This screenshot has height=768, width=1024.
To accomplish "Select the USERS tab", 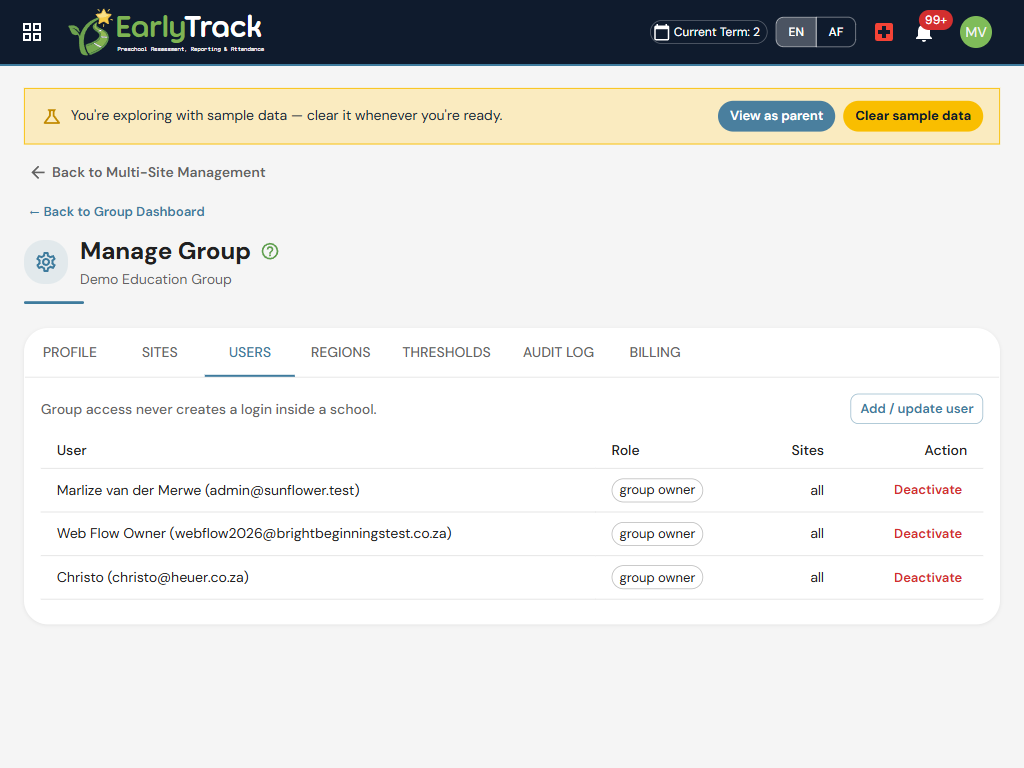I will (249, 353).
